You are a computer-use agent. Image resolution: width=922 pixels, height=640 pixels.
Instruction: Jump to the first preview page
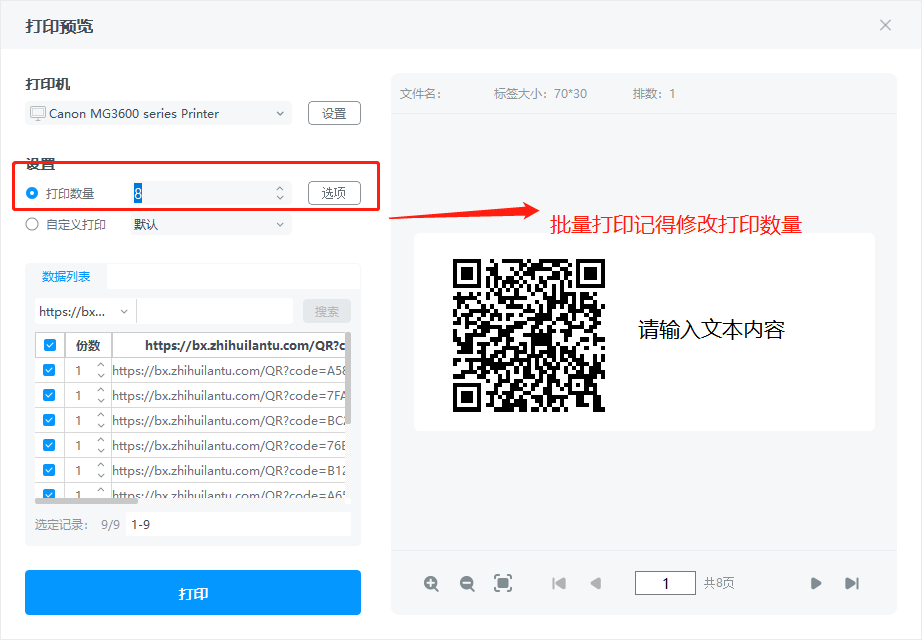coord(559,583)
